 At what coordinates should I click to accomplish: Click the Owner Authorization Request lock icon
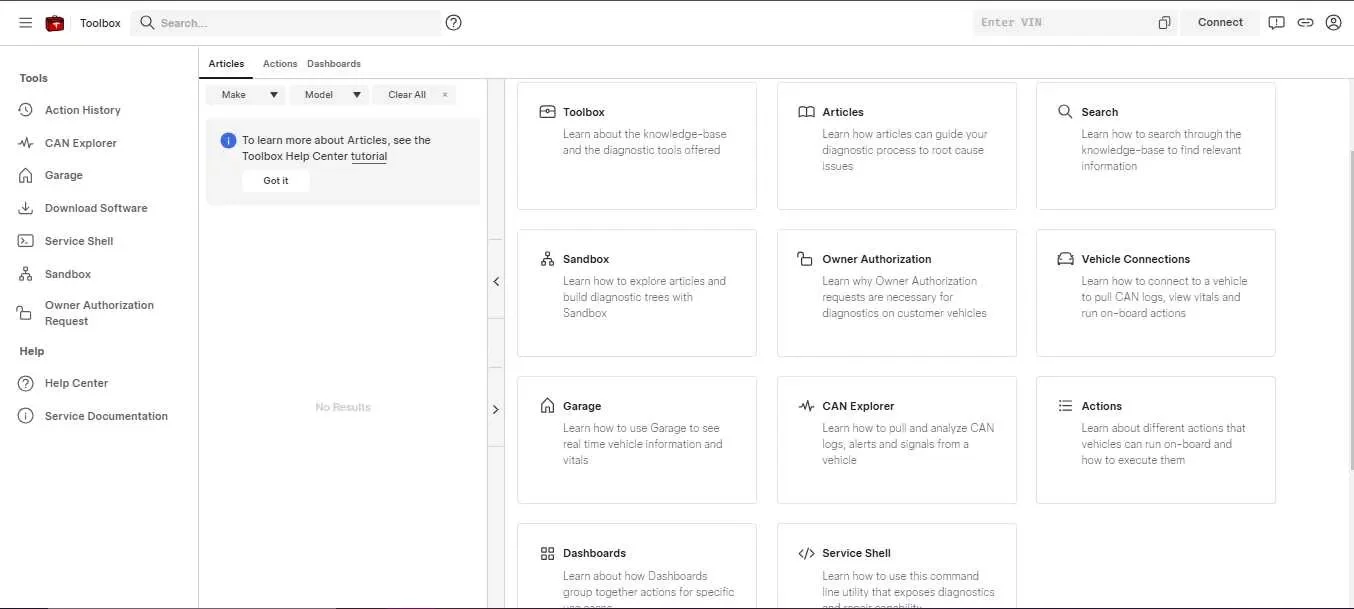pos(26,313)
